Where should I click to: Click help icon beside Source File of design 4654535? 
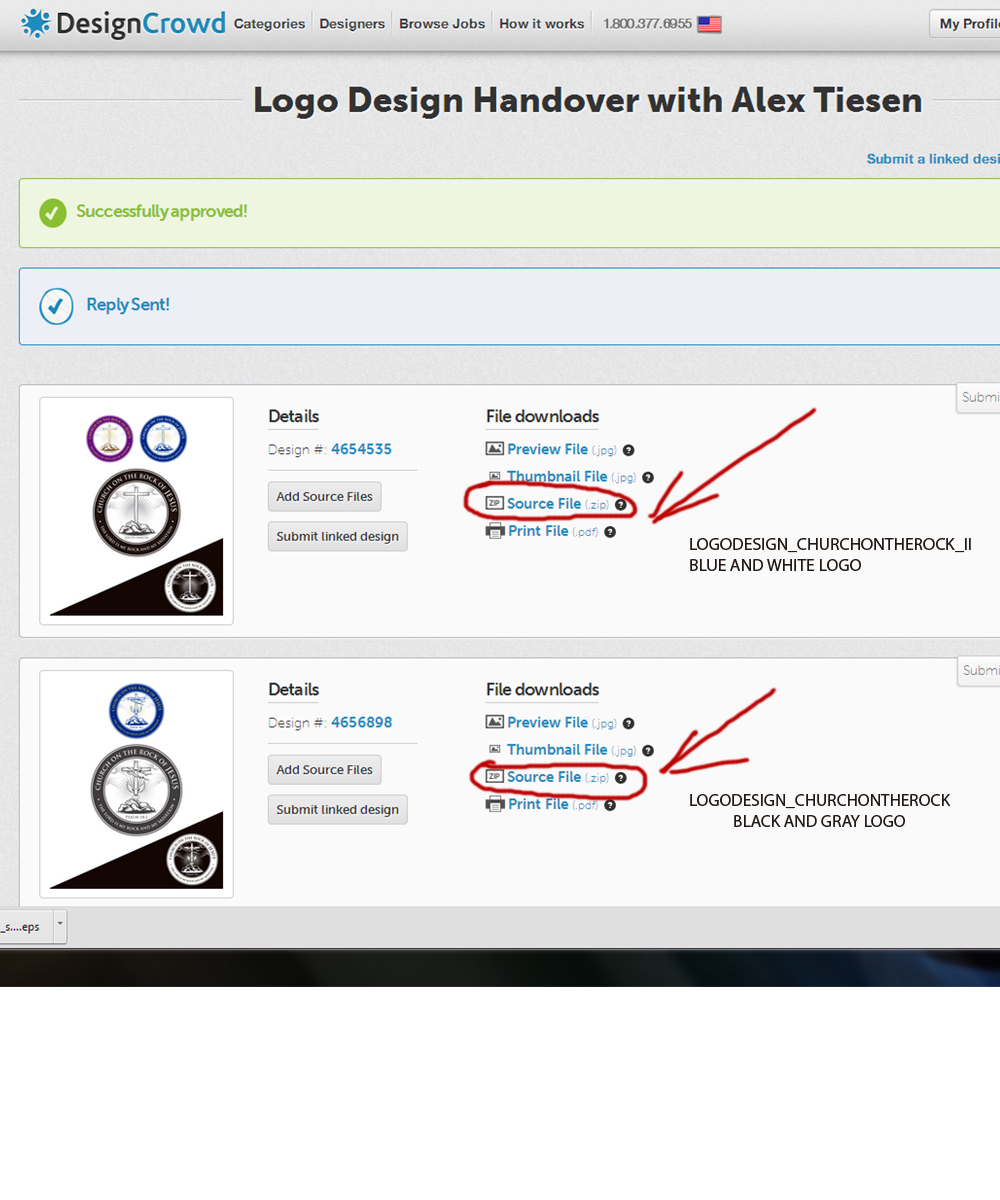[x=621, y=505]
